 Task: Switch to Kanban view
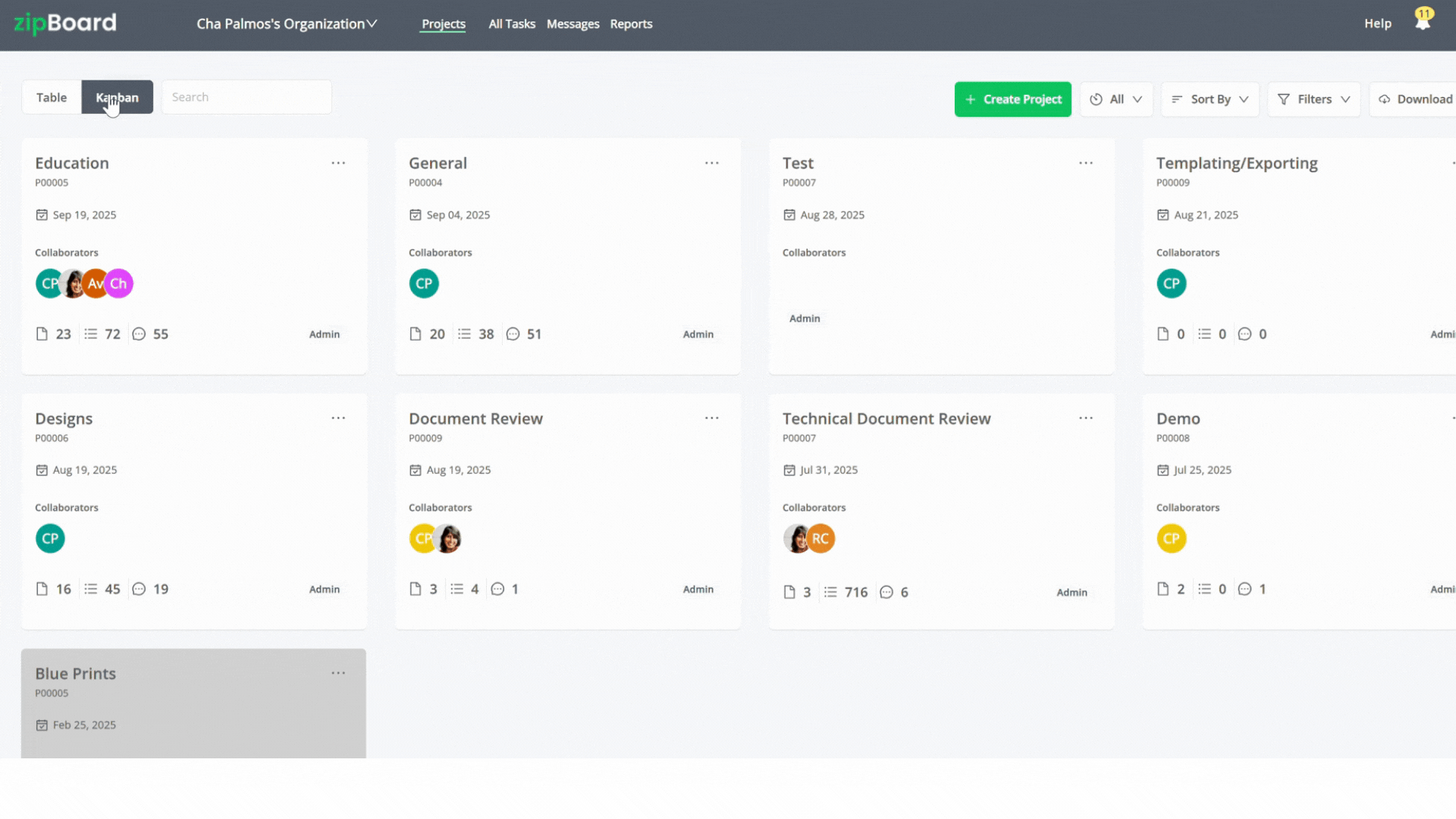[x=118, y=97]
